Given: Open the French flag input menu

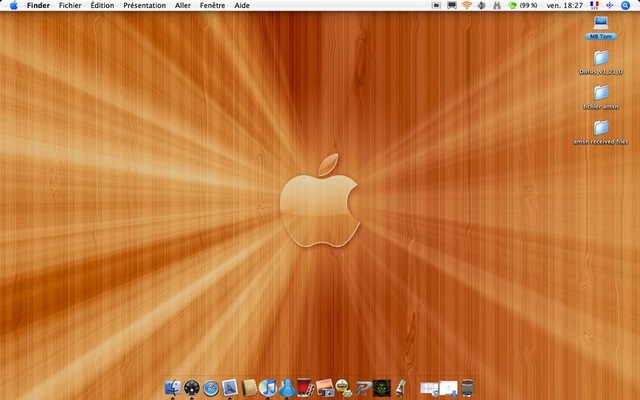Looking at the screenshot, I should 594,5.
